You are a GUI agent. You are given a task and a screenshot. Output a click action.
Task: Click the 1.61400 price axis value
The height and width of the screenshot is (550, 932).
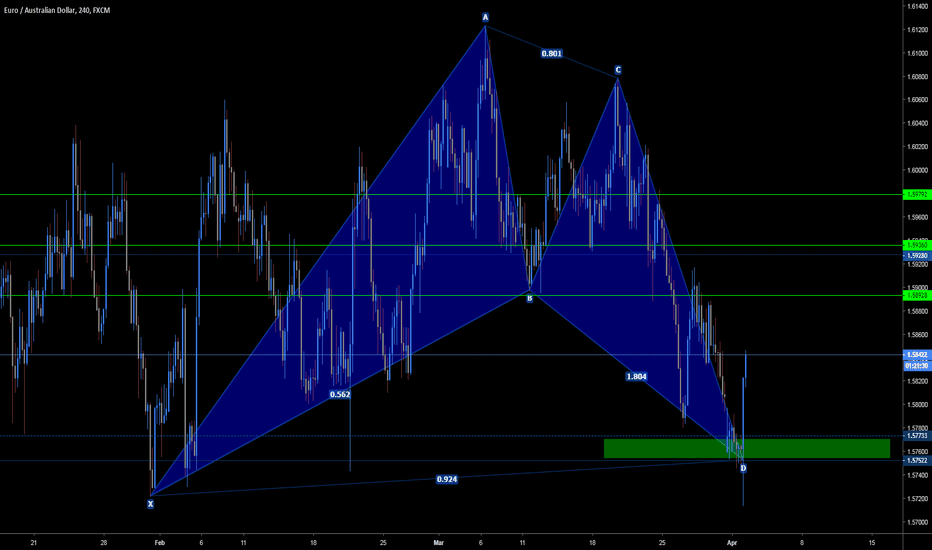coord(918,6)
